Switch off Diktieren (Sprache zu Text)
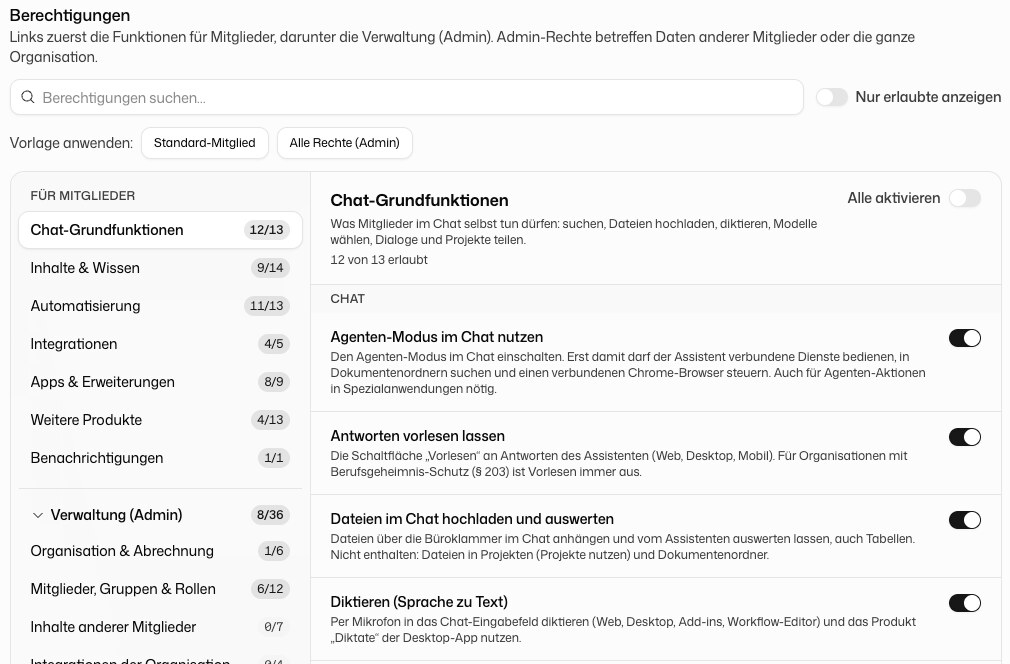Viewport: 1010px width, 664px height. [x=965, y=603]
